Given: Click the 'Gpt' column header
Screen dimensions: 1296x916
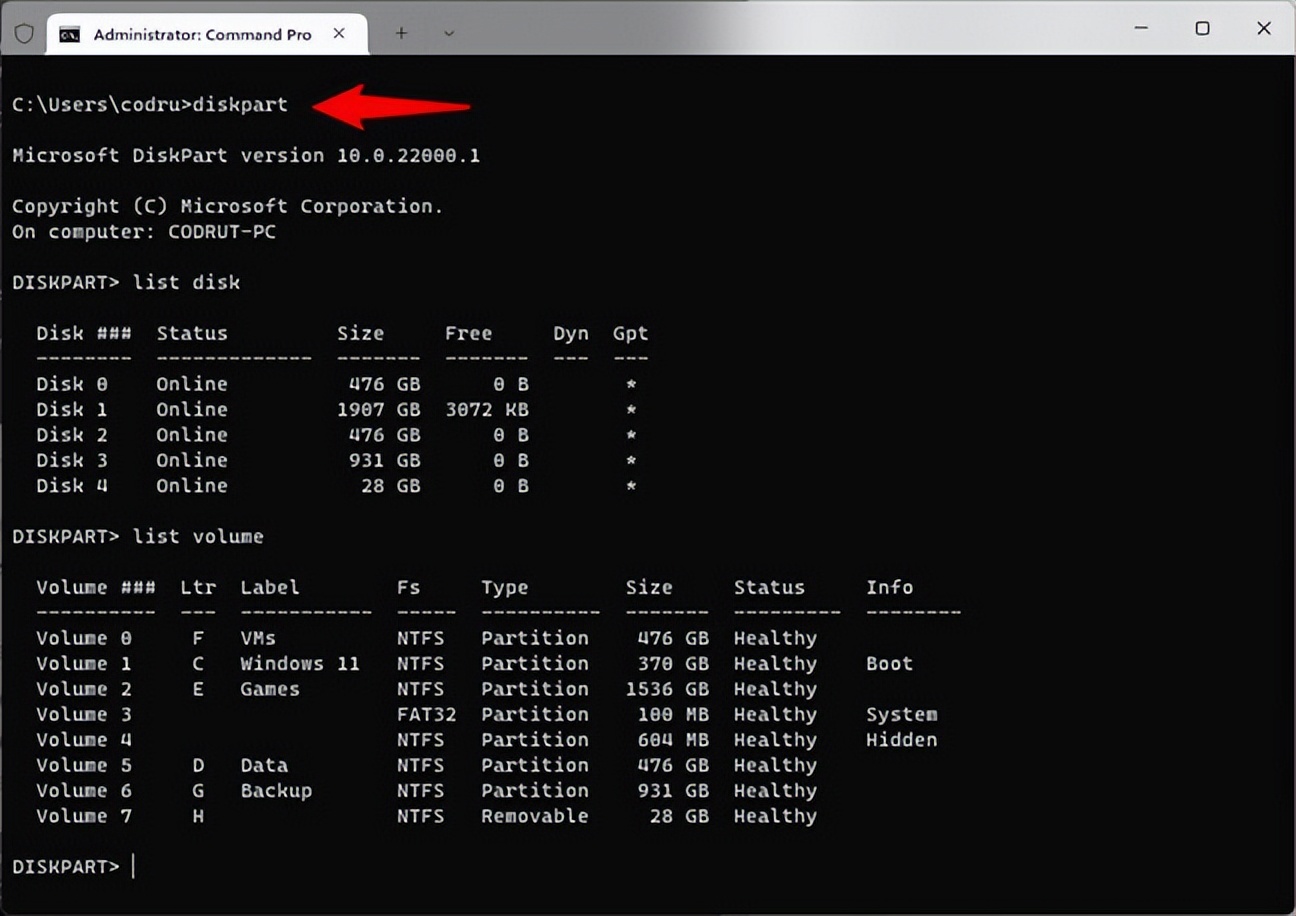Looking at the screenshot, I should tap(631, 334).
